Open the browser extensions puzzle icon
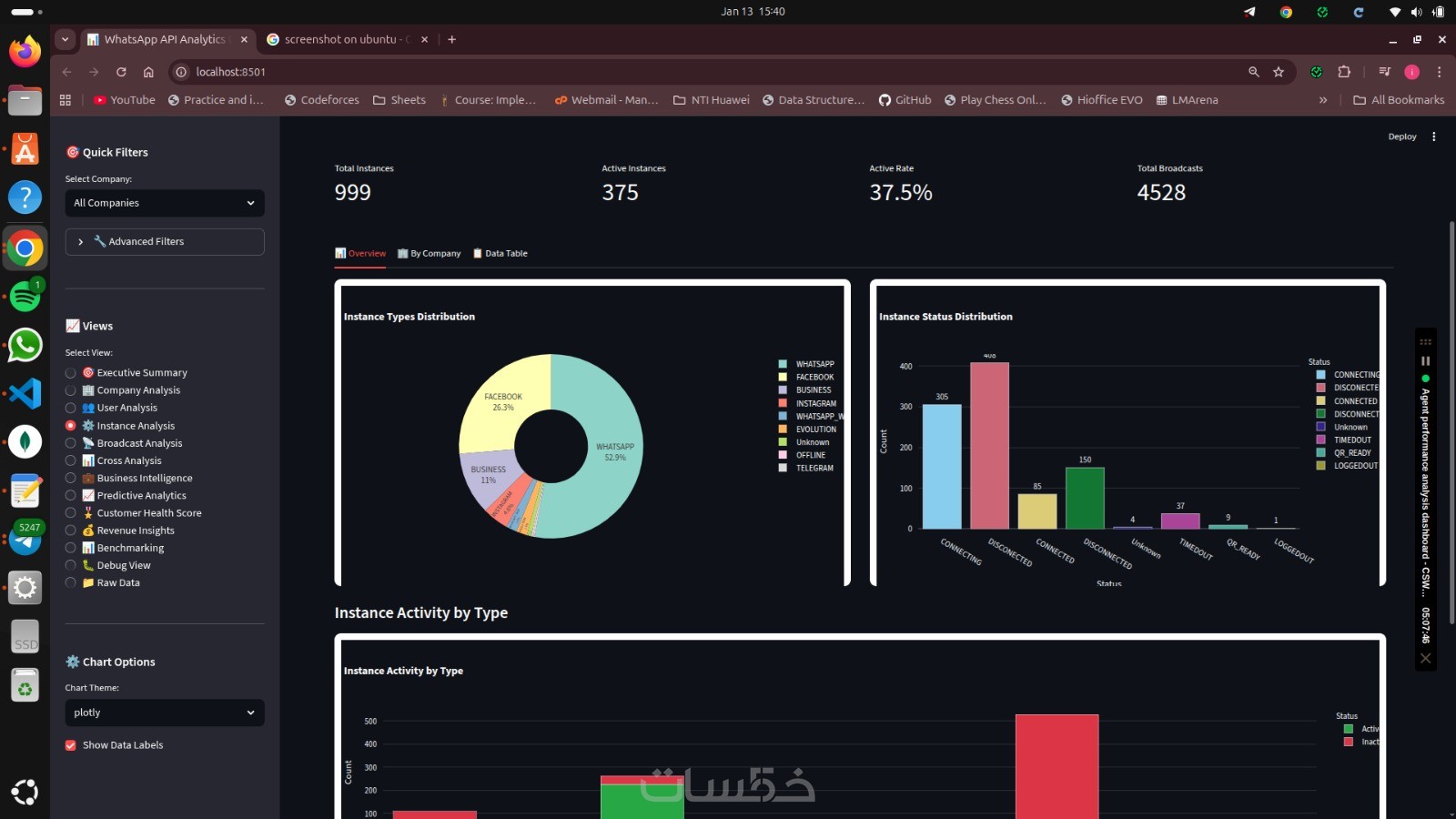The width and height of the screenshot is (1456, 819). pos(1344,72)
